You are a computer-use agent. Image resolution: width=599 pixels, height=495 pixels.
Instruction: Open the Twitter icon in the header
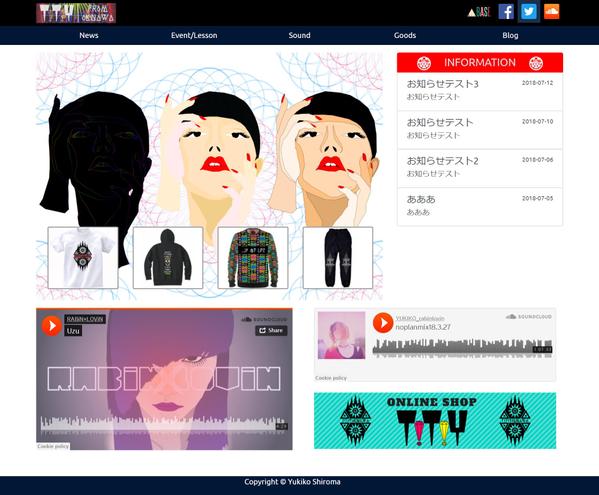pyautogui.click(x=529, y=11)
